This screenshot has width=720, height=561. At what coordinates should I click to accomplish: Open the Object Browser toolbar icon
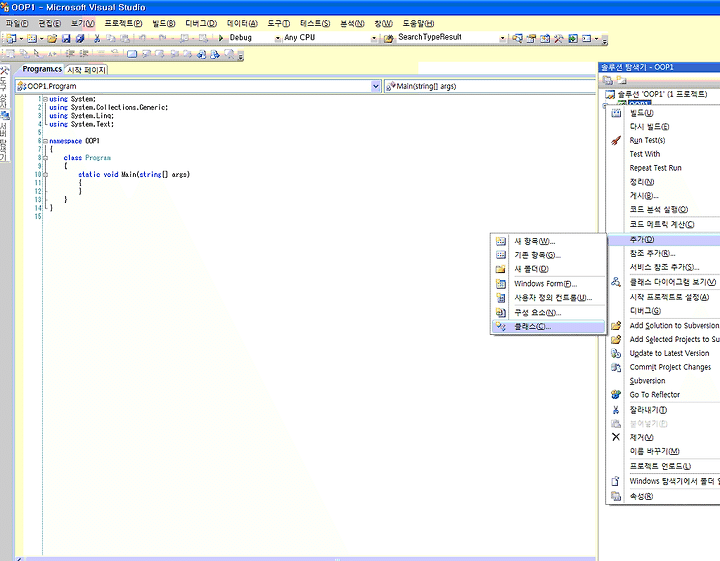545,39
